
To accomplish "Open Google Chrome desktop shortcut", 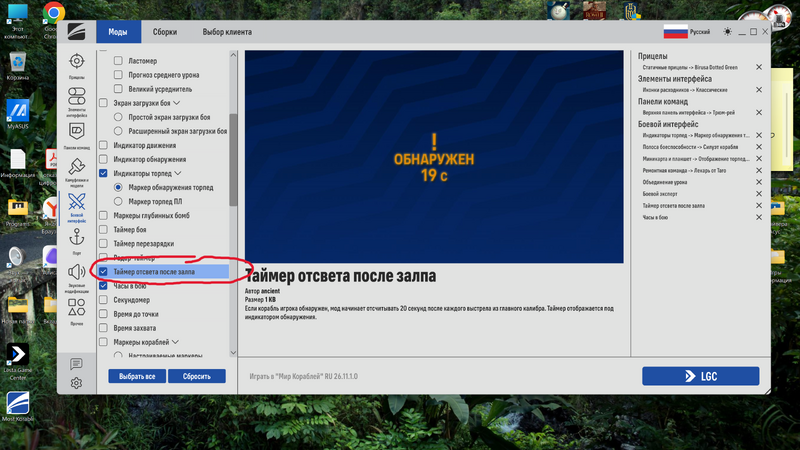I will (53, 19).
